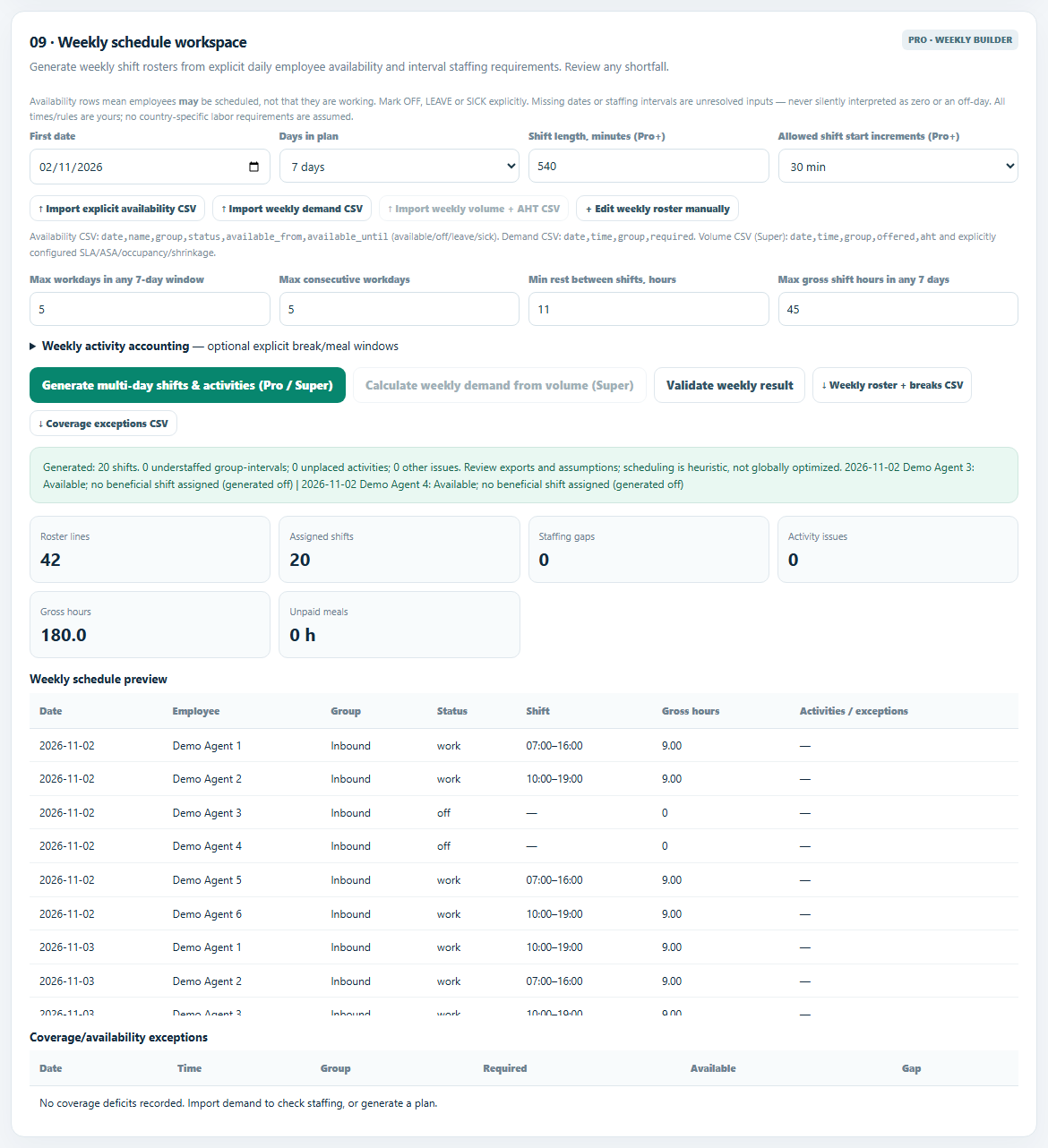The image size is (1048, 1148).
Task: Import explicit availability CSV
Action: [x=117, y=209]
